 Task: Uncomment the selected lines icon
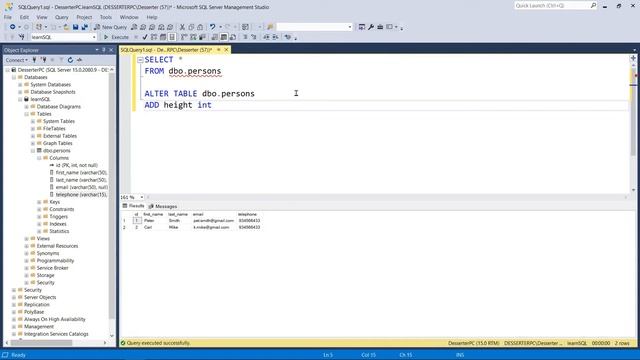coord(253,37)
